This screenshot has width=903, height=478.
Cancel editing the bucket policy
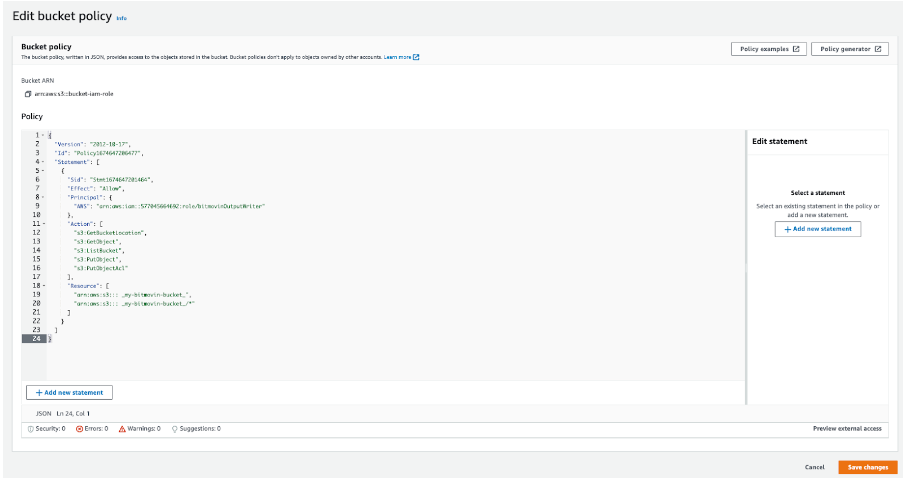tap(814, 467)
